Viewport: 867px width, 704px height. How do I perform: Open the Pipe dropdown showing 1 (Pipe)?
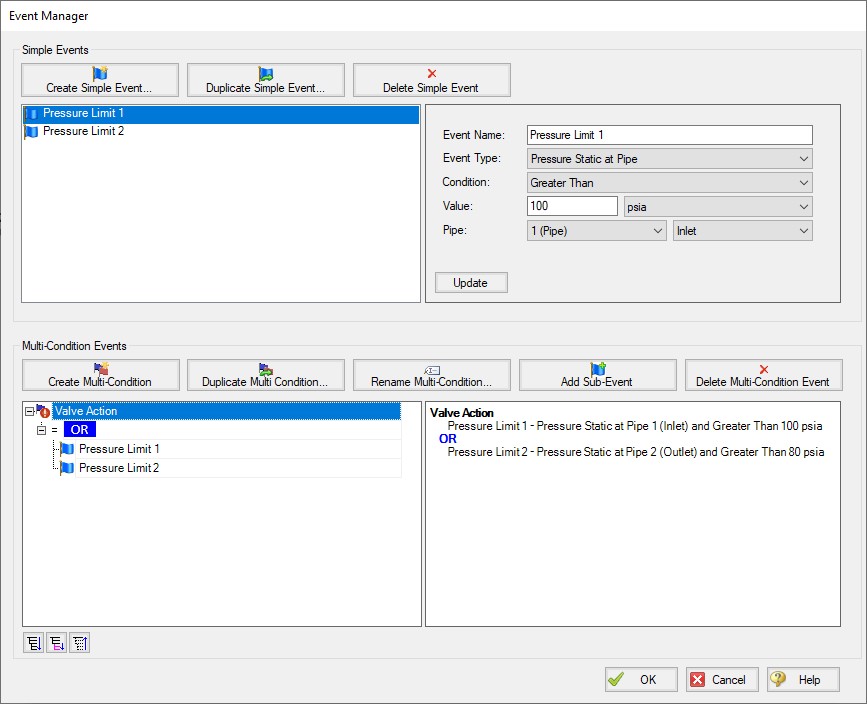point(596,231)
